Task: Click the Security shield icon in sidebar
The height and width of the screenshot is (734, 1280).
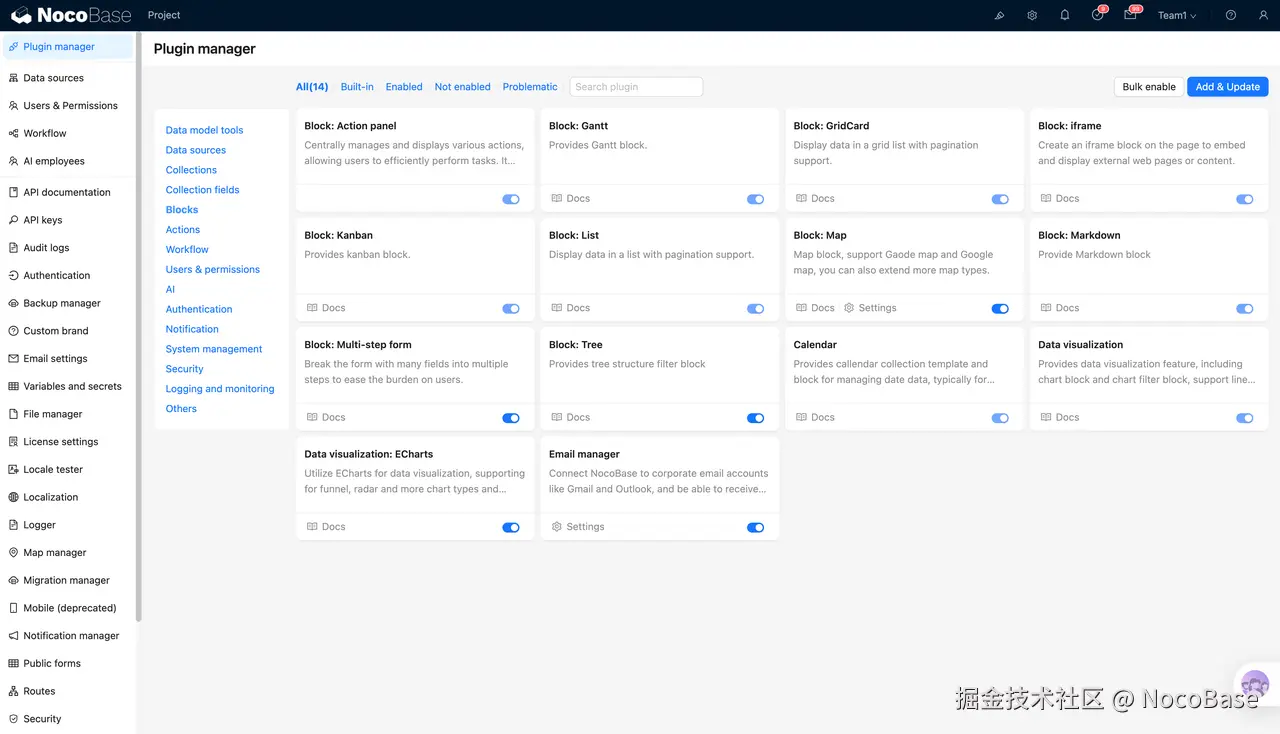Action: pyautogui.click(x=14, y=718)
